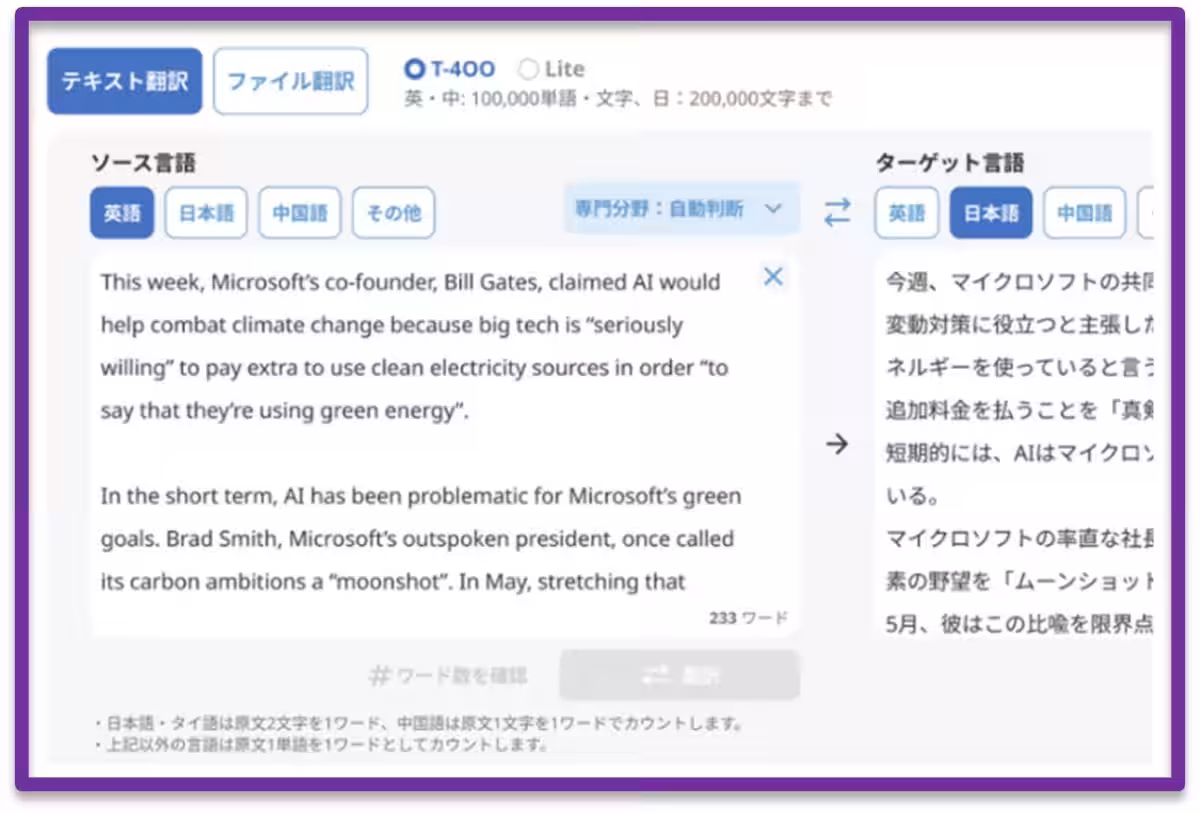
Task: Set the target language to 日本語
Action: (x=990, y=213)
